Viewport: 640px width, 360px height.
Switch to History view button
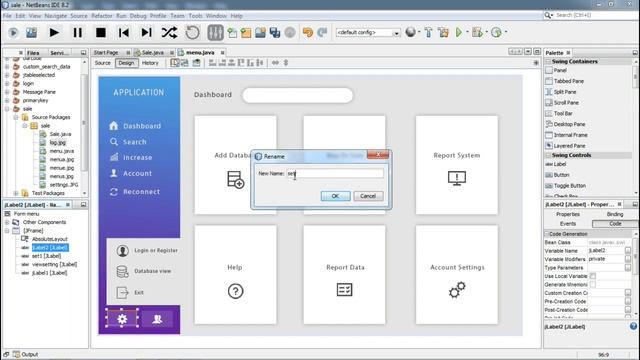(150, 63)
